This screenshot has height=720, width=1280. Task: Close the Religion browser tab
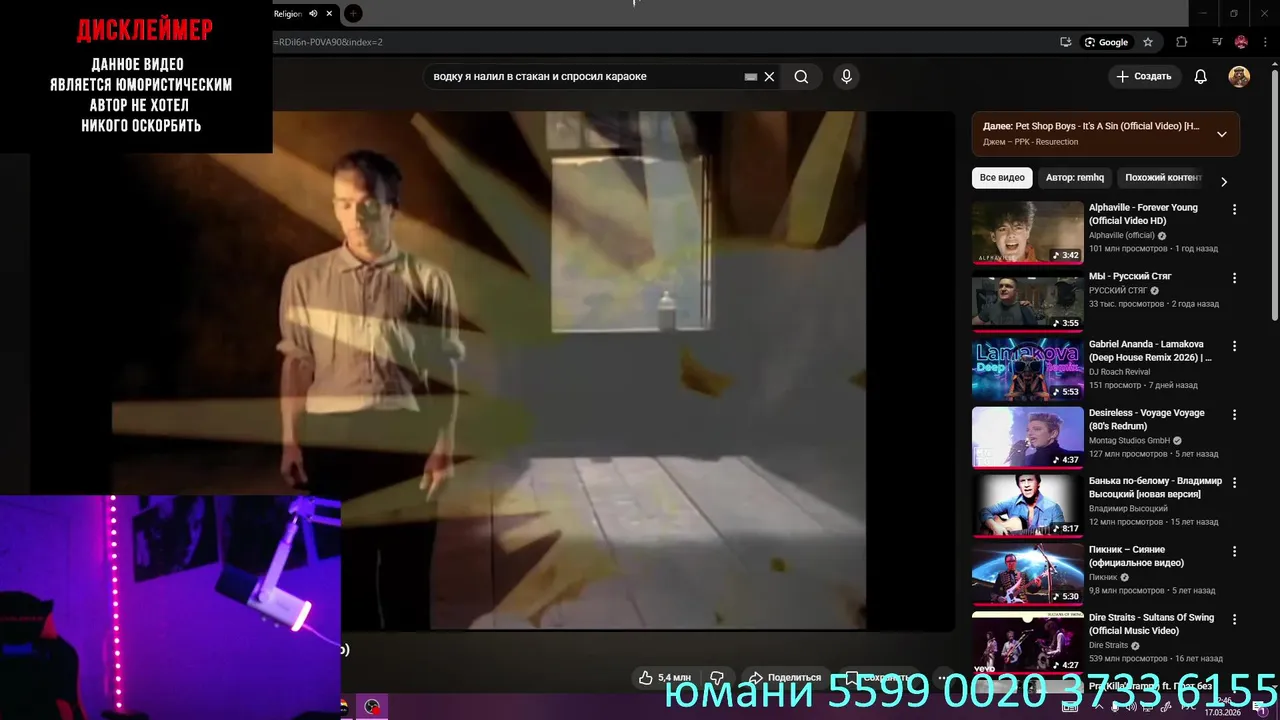329,14
